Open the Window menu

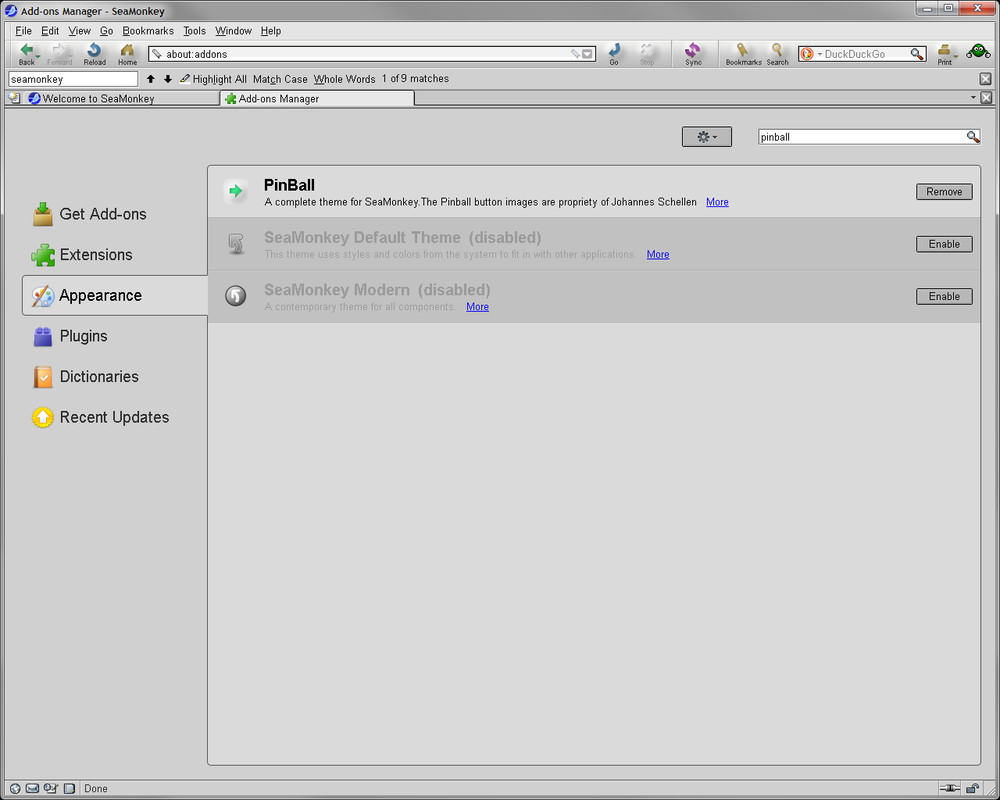pos(233,31)
